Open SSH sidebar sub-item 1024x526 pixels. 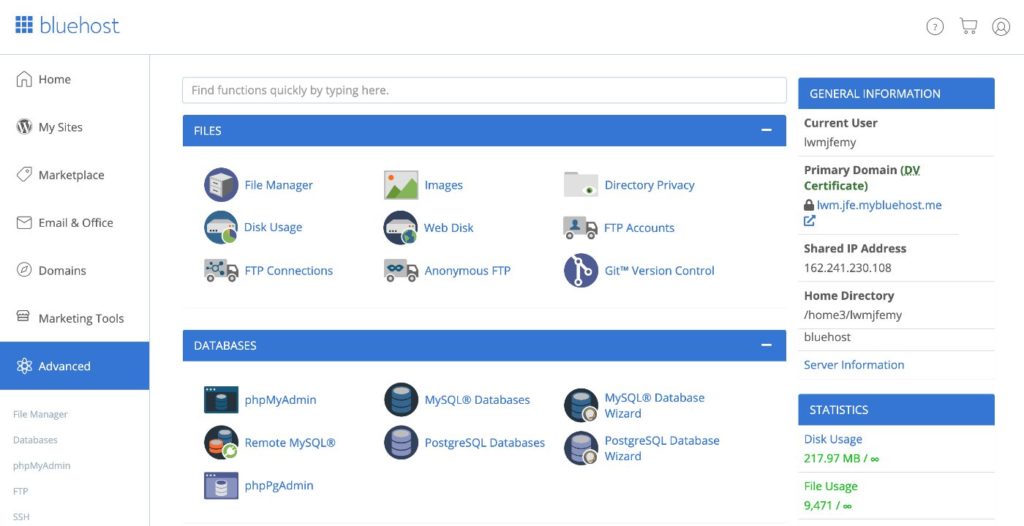tap(21, 516)
